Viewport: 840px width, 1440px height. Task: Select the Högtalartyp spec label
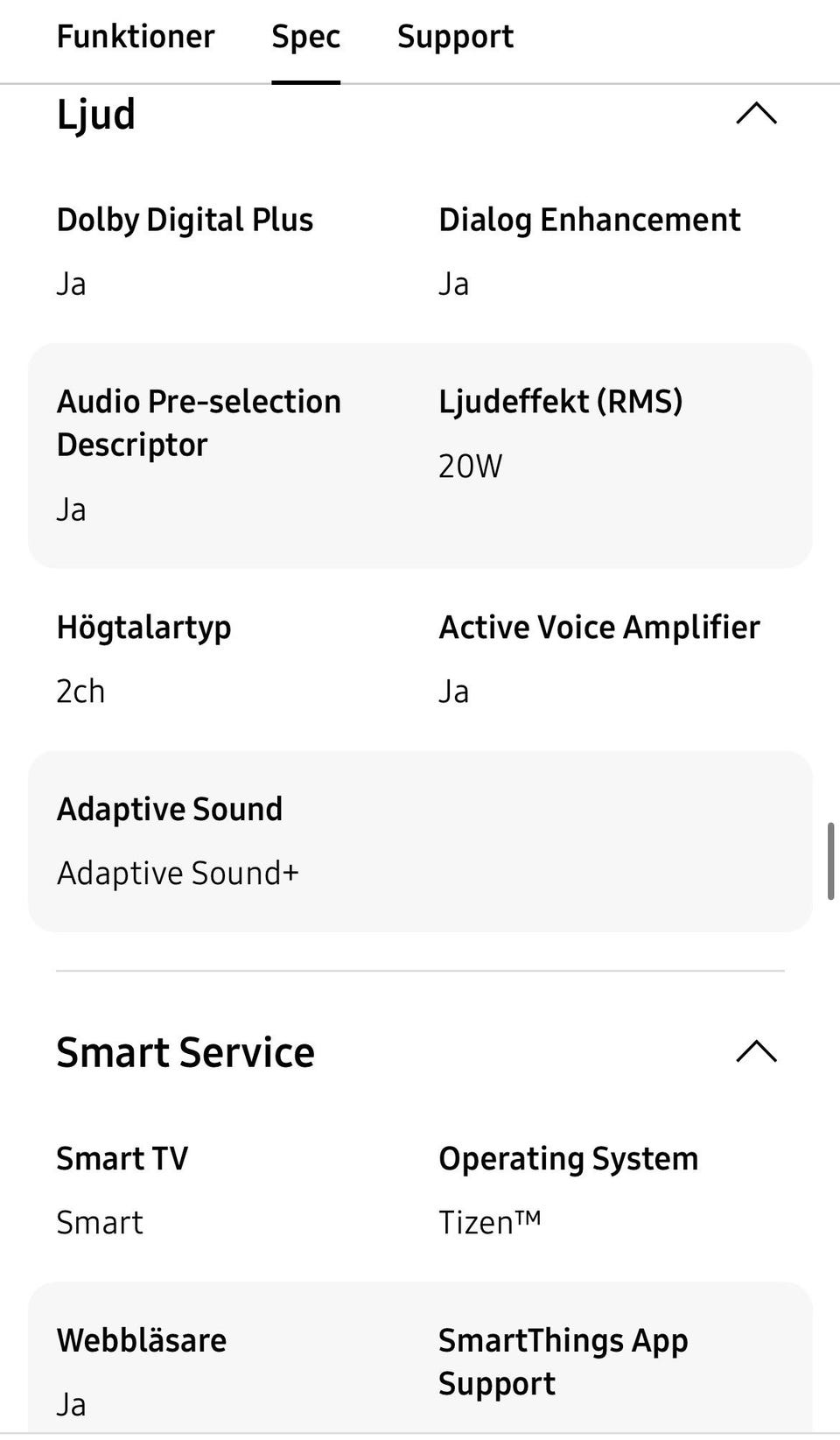tap(143, 628)
